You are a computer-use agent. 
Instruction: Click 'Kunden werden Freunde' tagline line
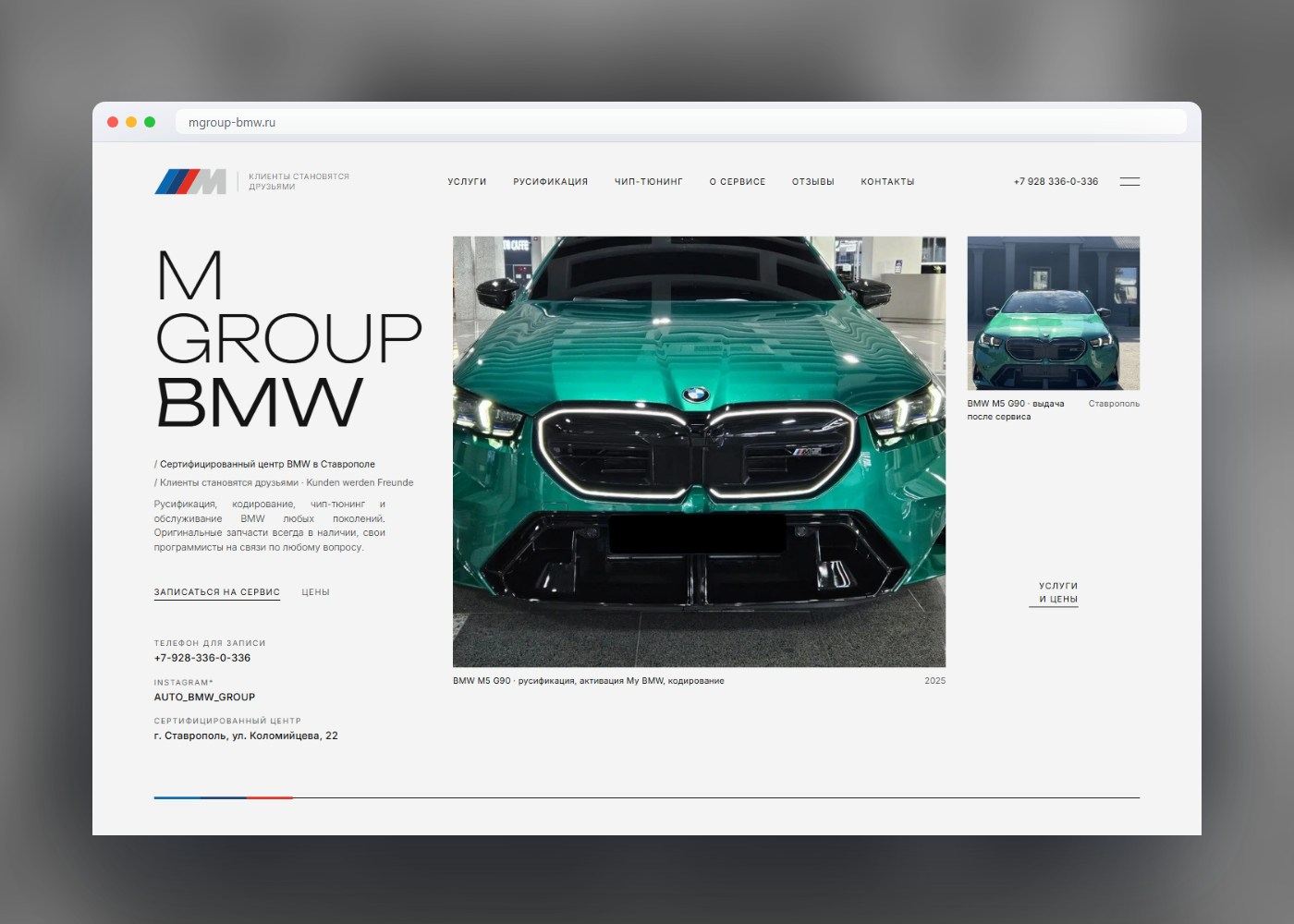tap(360, 482)
